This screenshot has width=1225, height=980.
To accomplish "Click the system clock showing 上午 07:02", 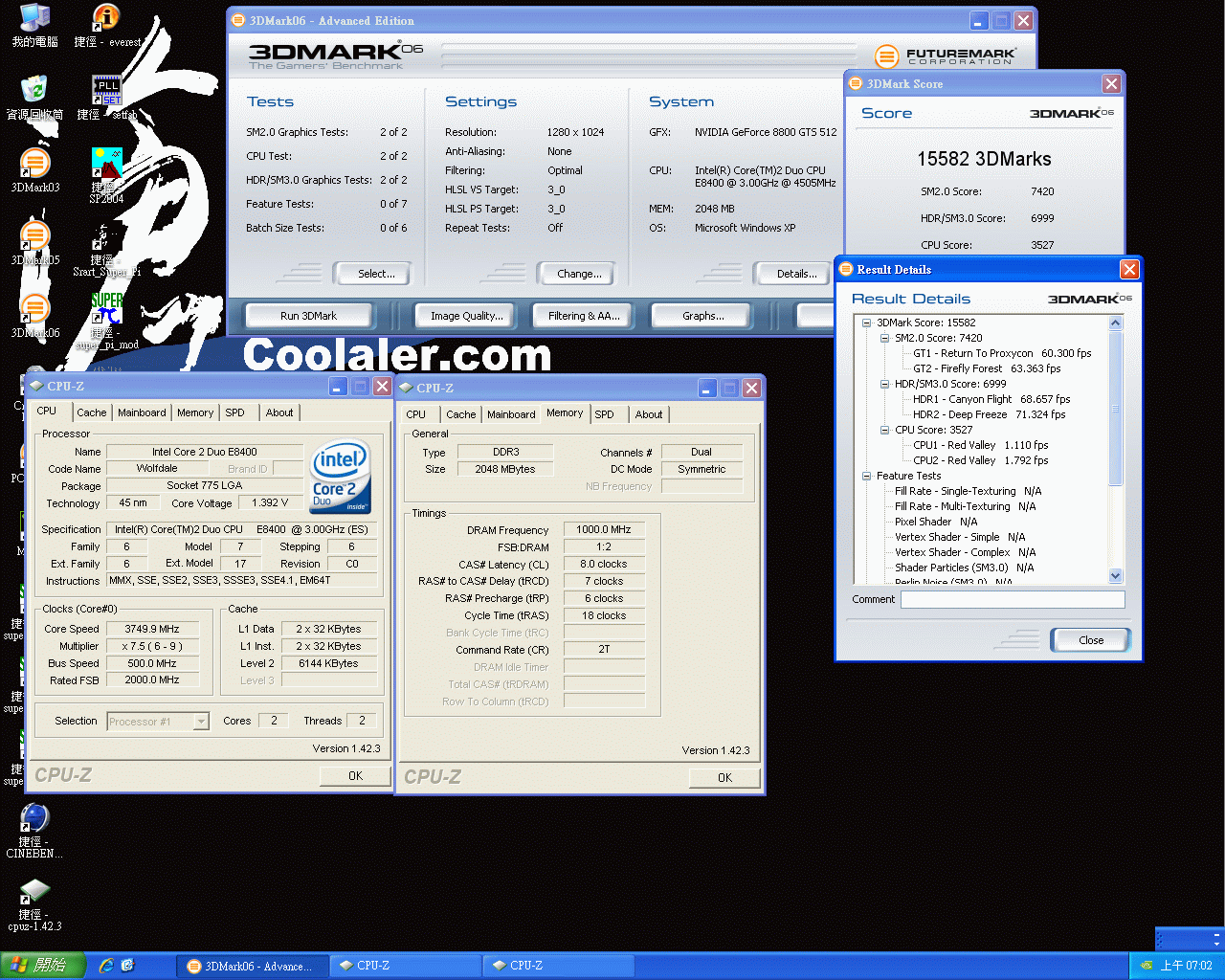I will (1186, 966).
